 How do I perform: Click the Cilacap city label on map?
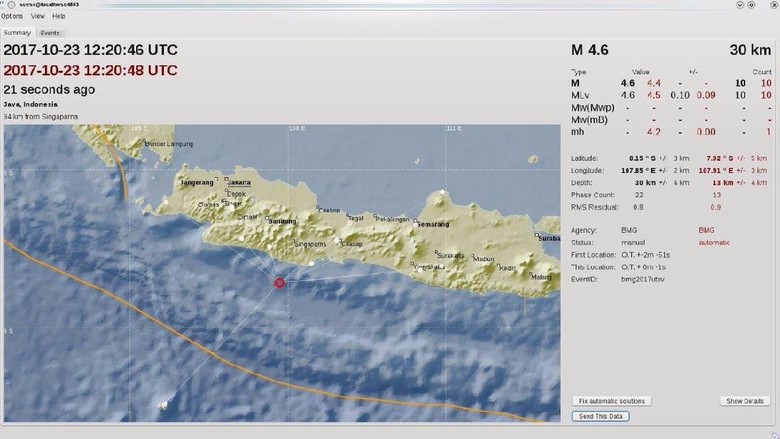352,244
